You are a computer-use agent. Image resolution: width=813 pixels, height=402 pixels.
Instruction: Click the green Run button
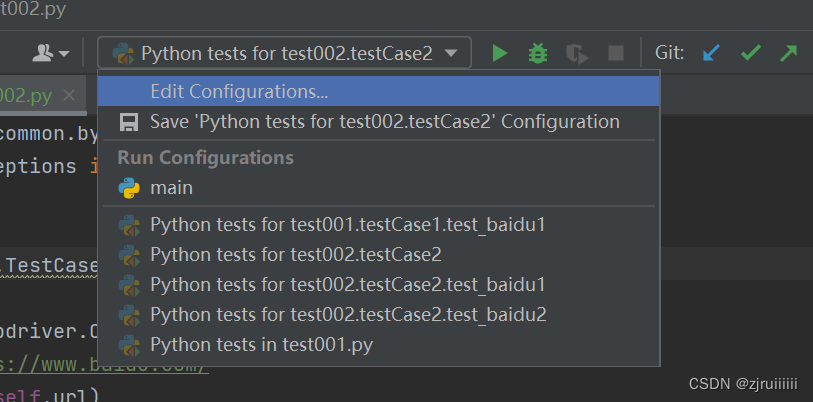tap(500, 53)
